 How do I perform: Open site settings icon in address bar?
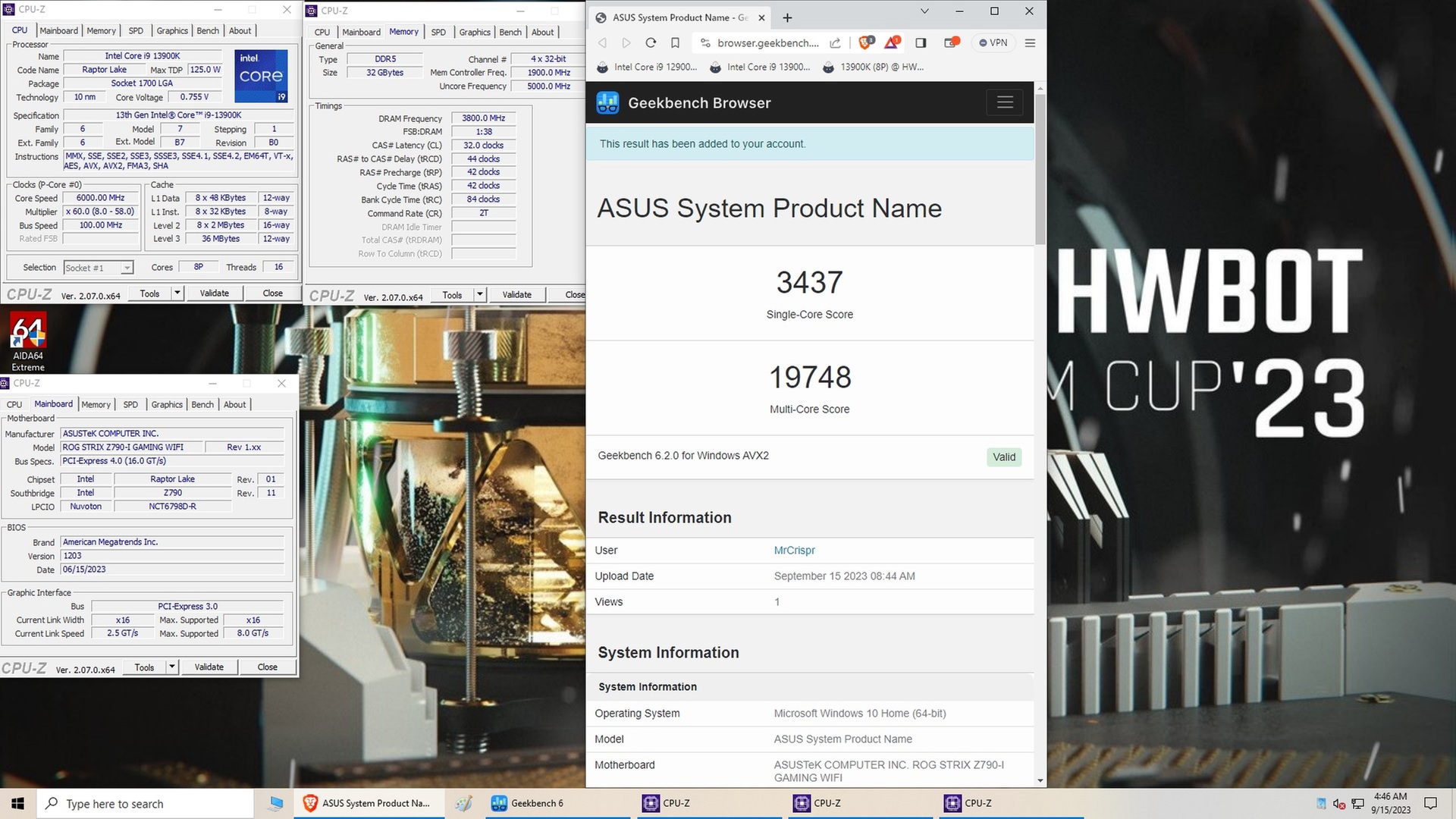[x=705, y=42]
